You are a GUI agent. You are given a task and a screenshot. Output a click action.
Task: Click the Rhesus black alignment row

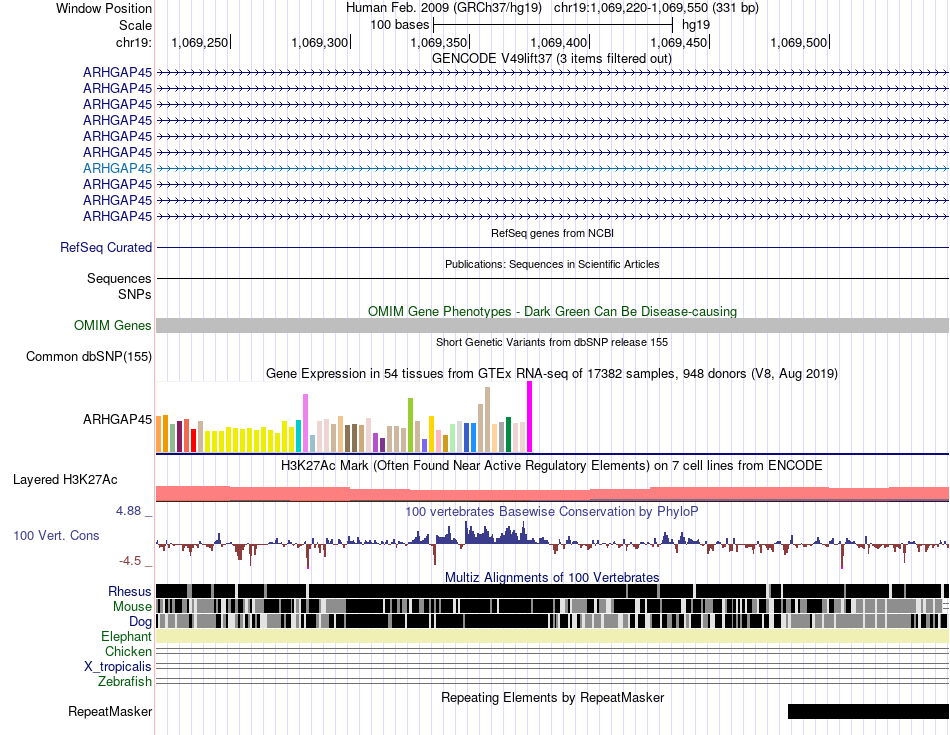552,591
